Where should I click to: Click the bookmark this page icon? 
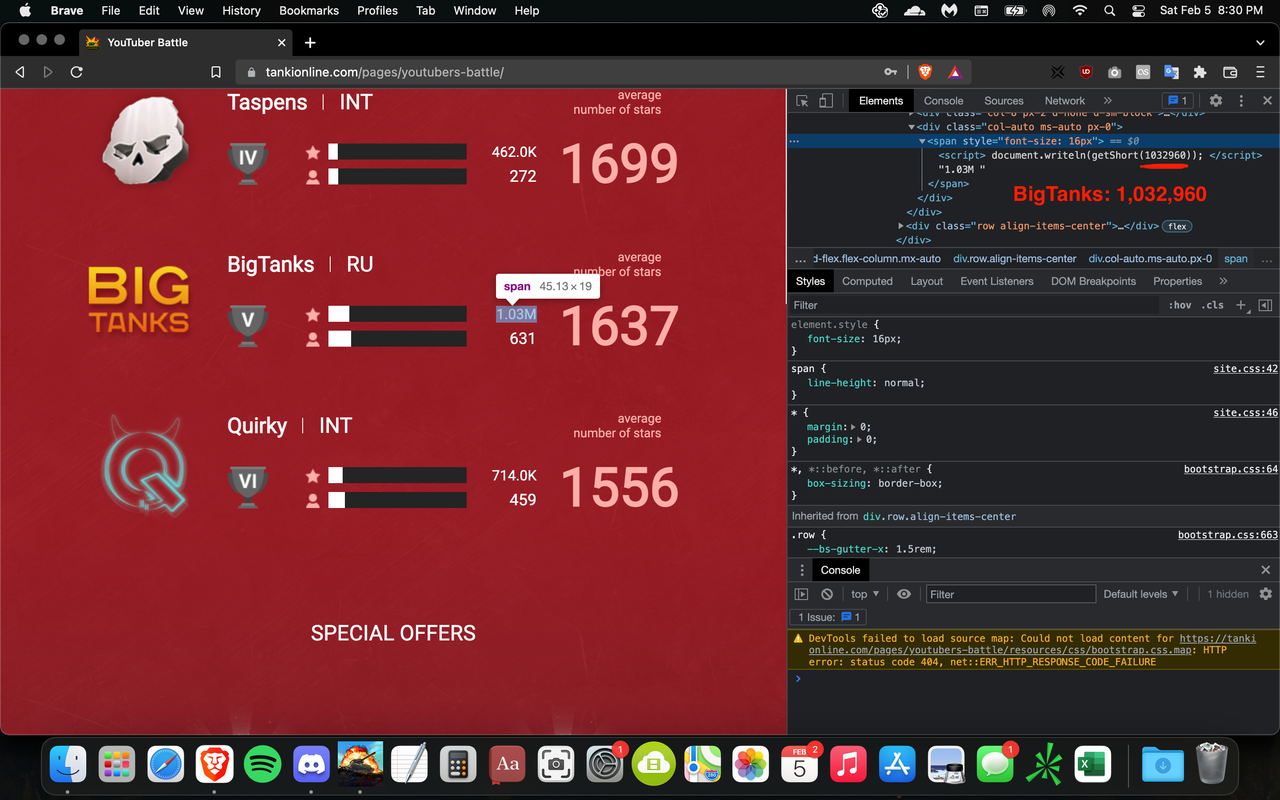click(x=216, y=72)
